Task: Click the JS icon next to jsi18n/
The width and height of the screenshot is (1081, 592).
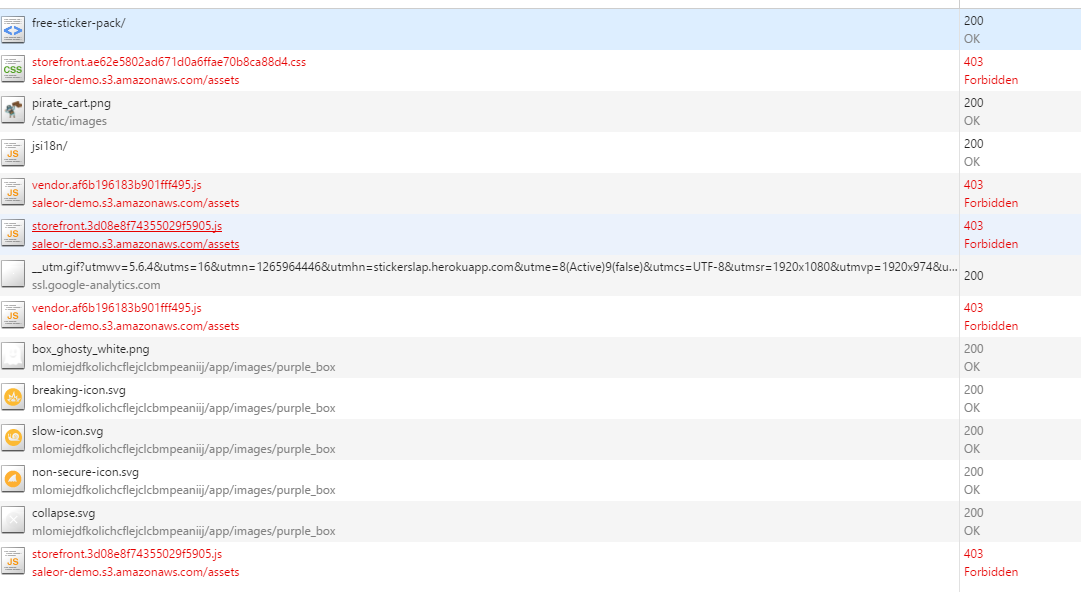Action: click(13, 151)
